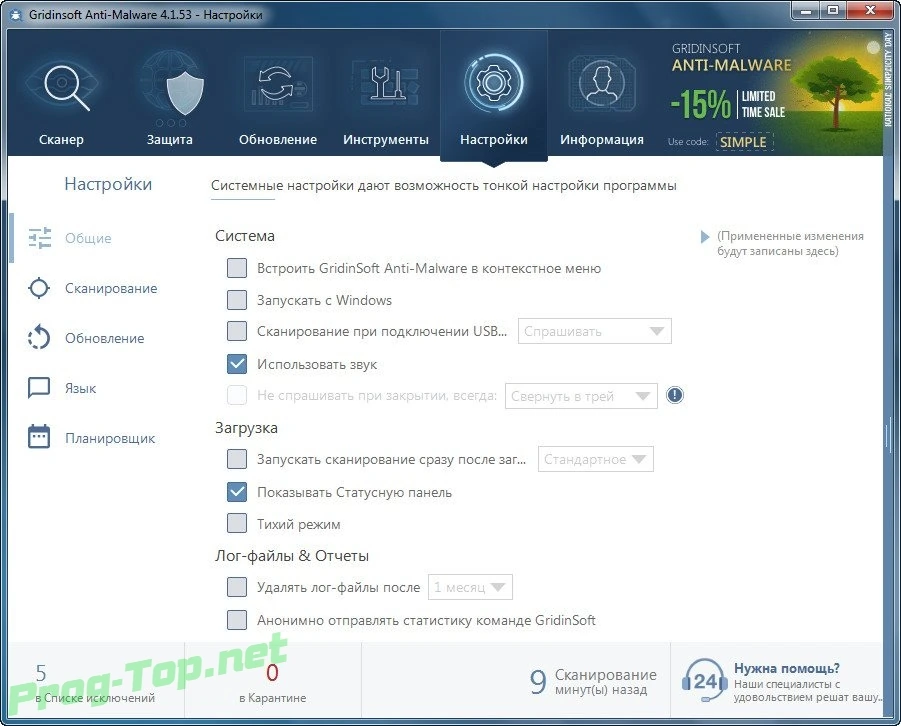Uncheck Показывать Статусную панель checkbox

click(237, 491)
